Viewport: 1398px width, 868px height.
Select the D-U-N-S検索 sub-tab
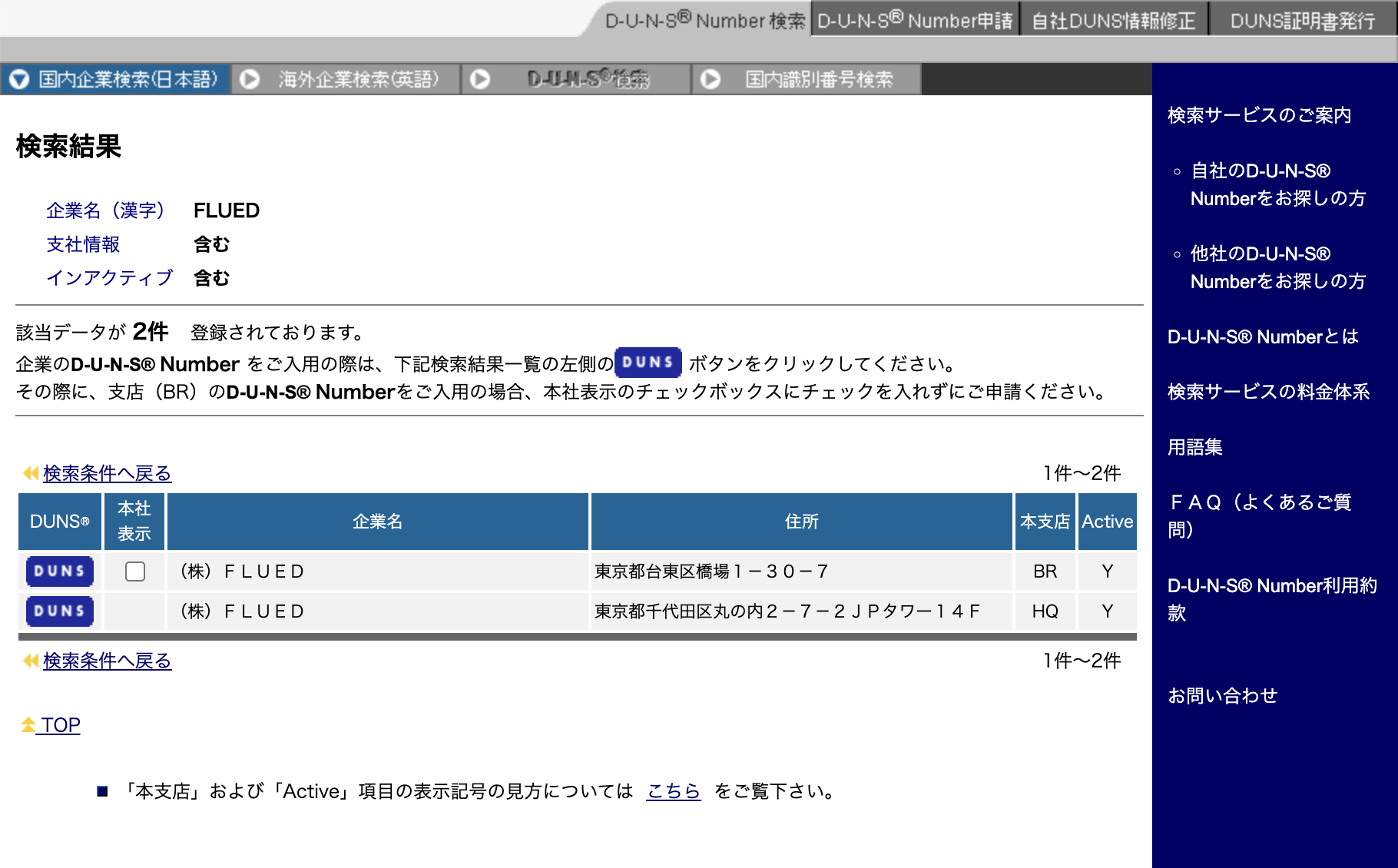(576, 79)
